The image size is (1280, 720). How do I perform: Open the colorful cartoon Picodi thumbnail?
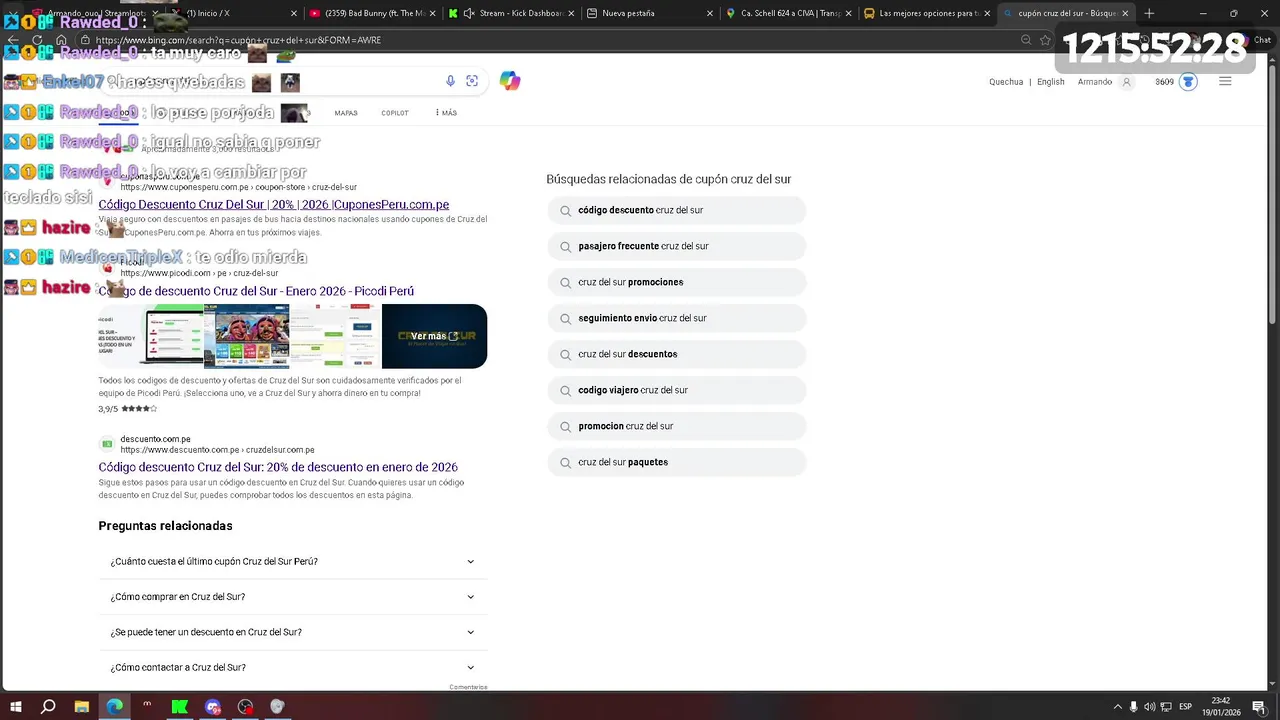(246, 336)
